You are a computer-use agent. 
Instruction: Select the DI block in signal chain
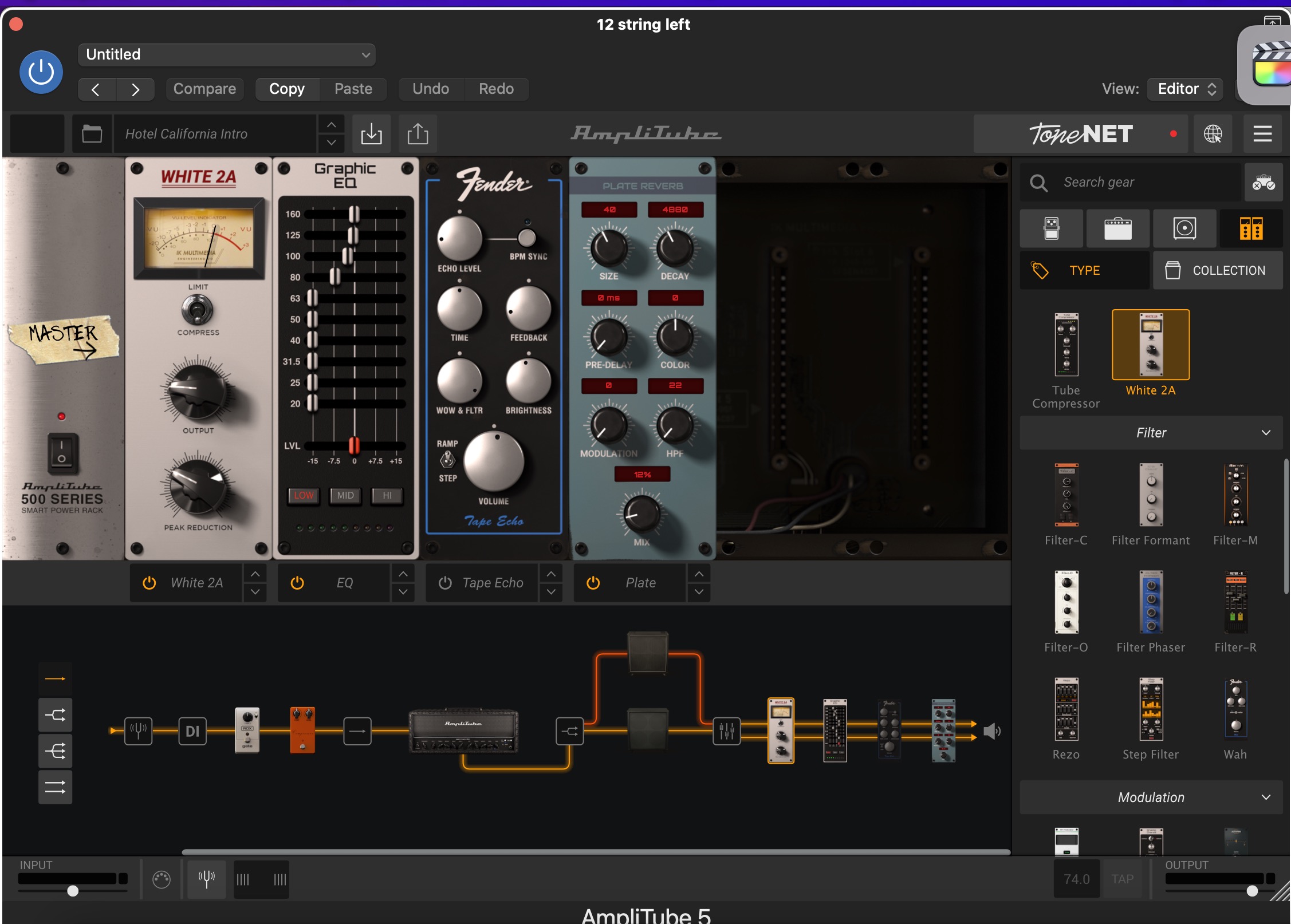point(192,731)
